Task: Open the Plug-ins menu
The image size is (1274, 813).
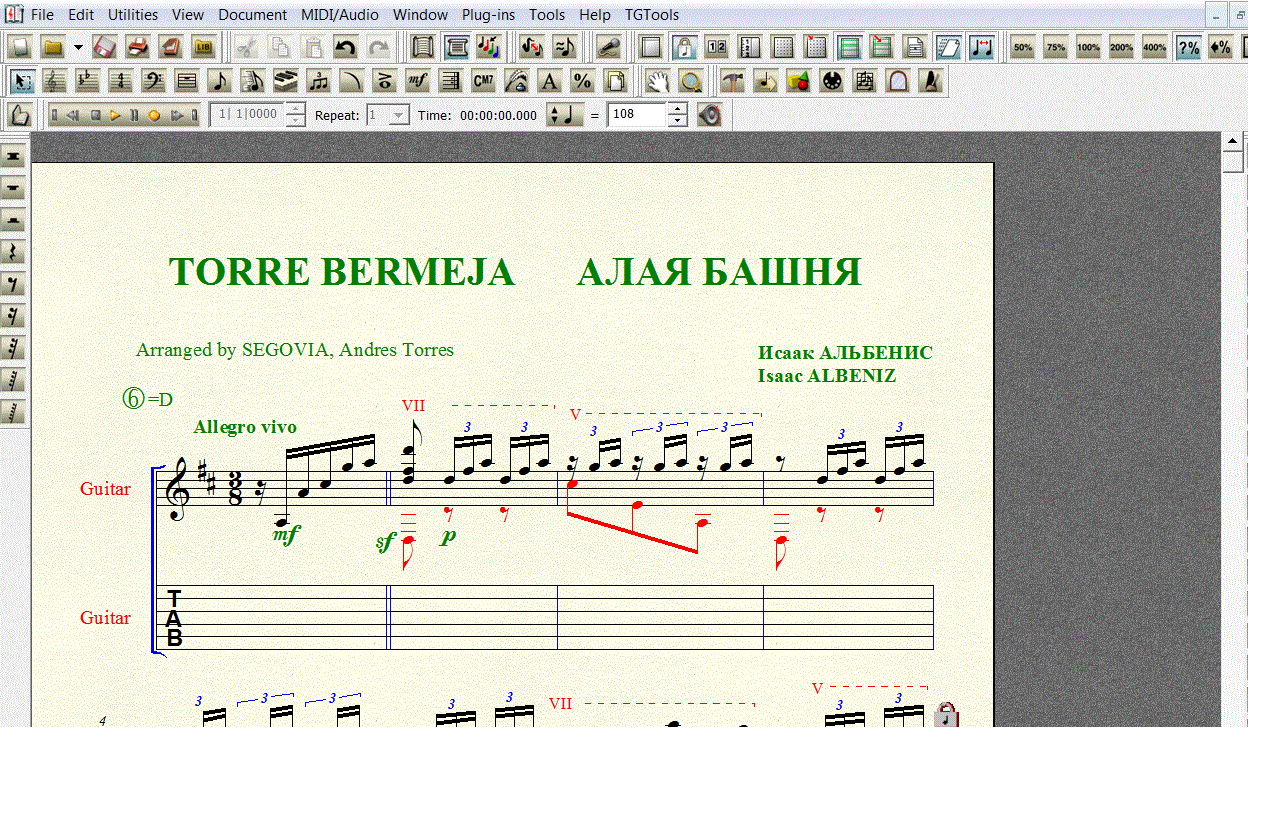Action: pos(489,15)
